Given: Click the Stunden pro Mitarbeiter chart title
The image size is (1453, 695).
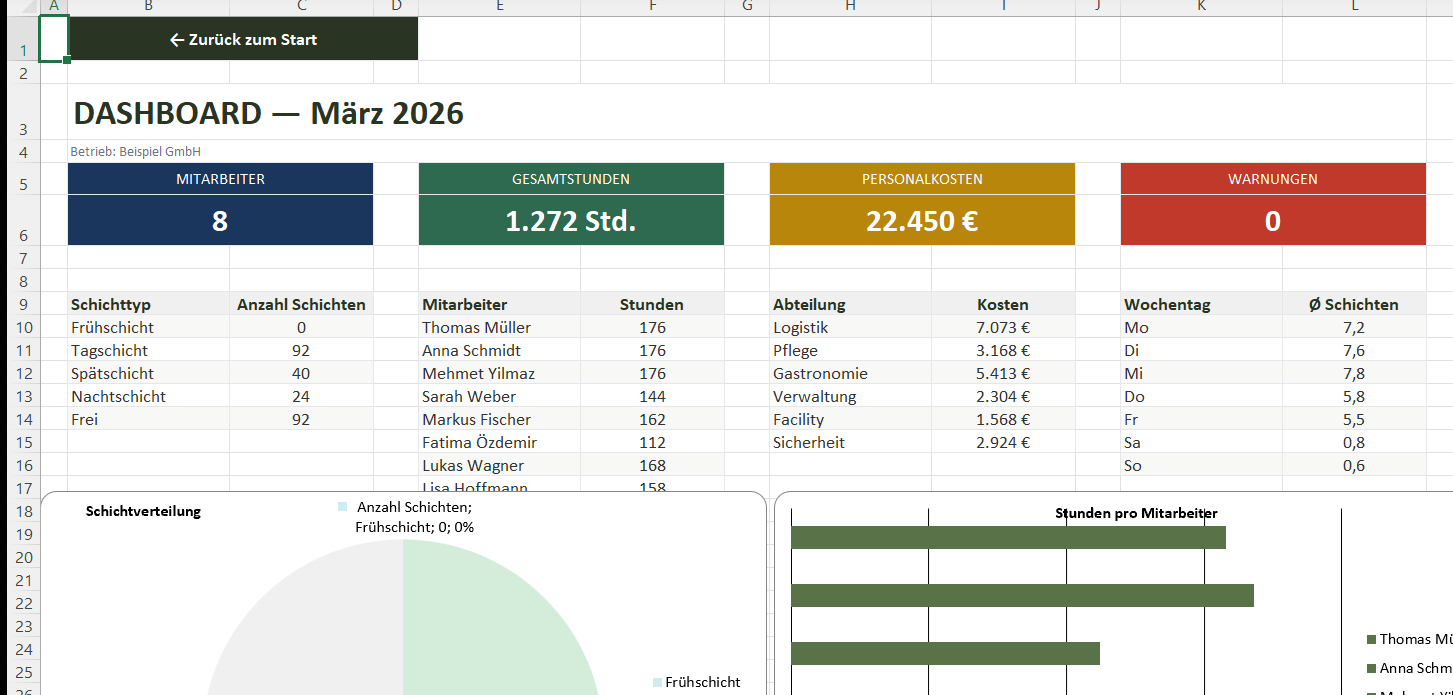Looking at the screenshot, I should pos(1136,513).
